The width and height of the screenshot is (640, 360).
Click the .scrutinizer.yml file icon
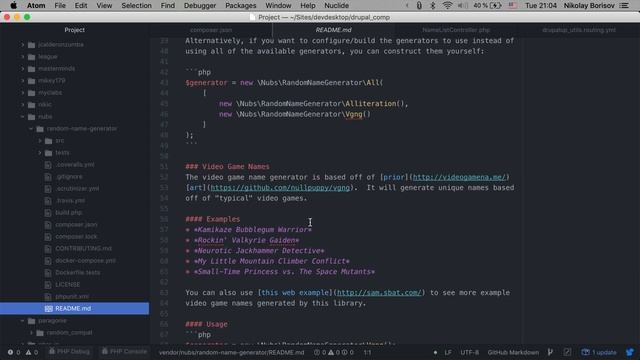48,189
